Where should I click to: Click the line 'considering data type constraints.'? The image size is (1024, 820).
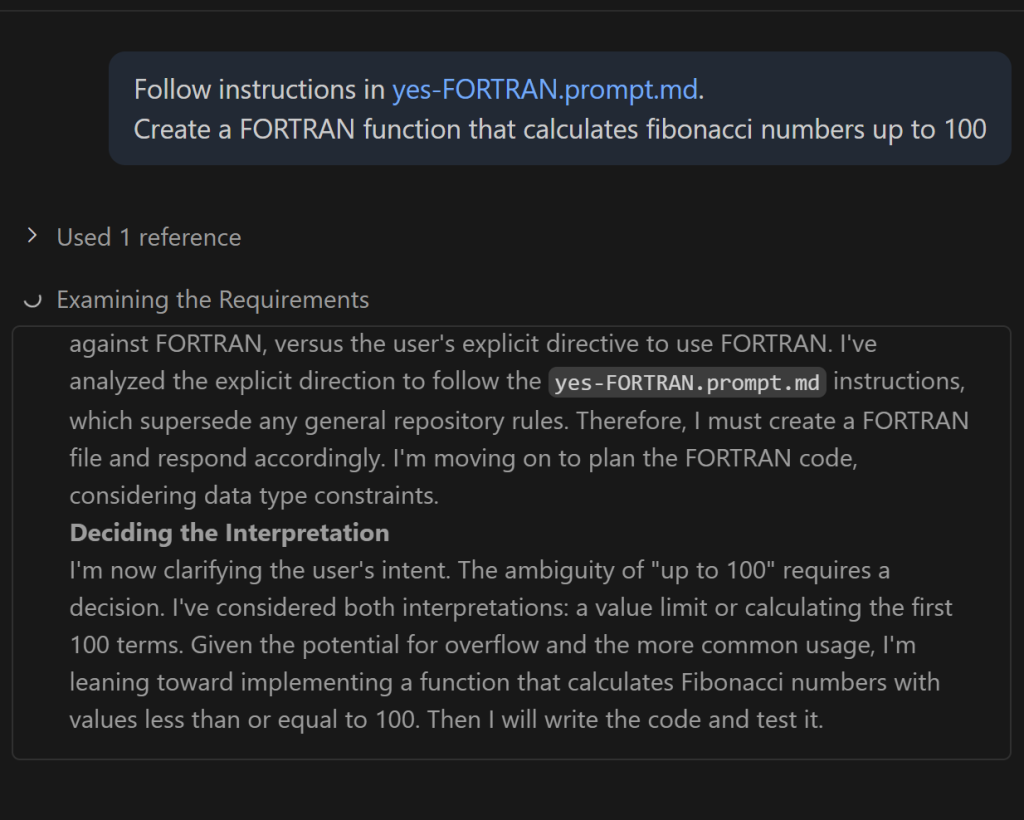254,495
